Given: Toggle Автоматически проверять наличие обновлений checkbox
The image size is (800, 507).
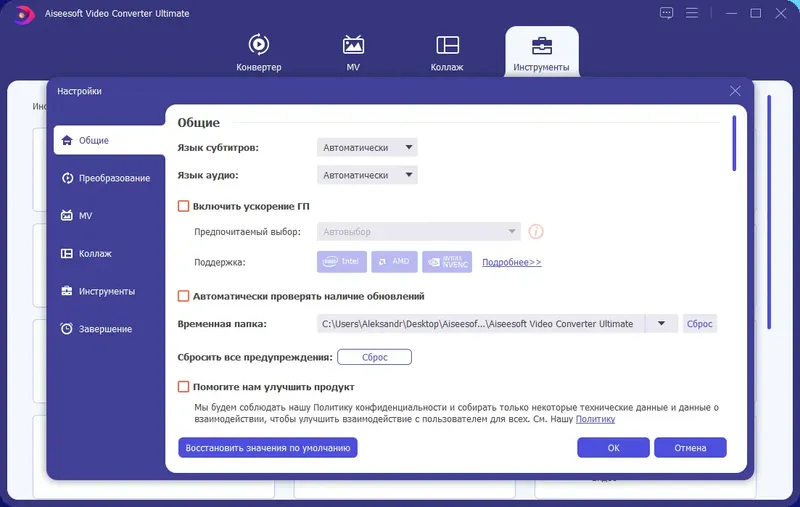Looking at the screenshot, I should 183,296.
